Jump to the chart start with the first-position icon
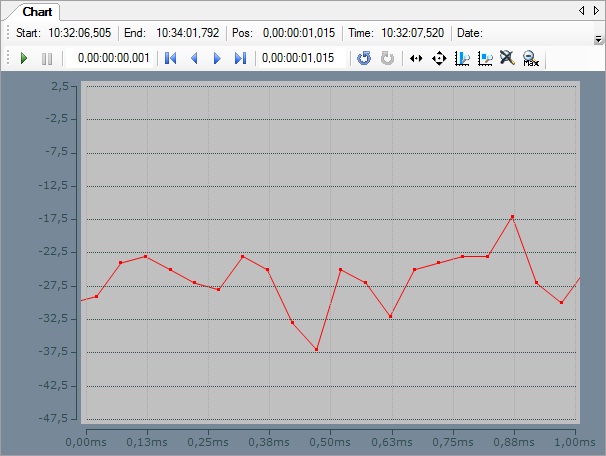The width and height of the screenshot is (606, 456). pyautogui.click(x=170, y=58)
